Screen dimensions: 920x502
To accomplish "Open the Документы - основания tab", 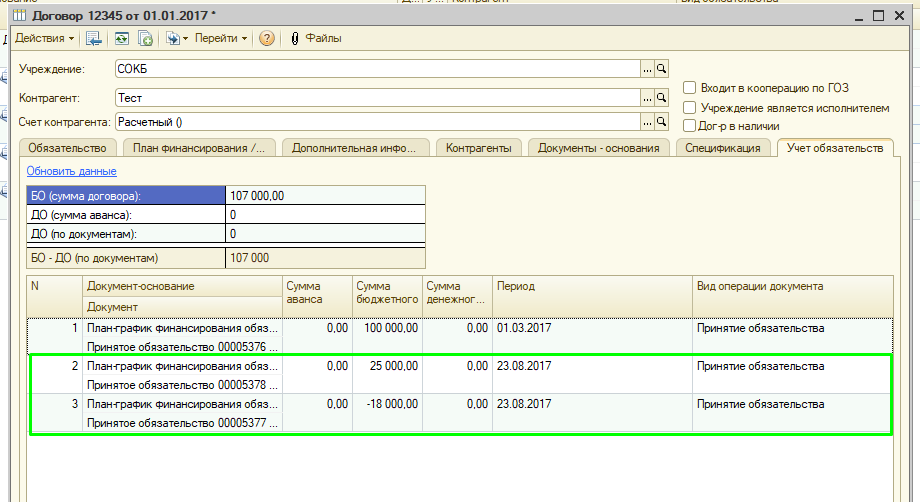I will click(x=598, y=148).
